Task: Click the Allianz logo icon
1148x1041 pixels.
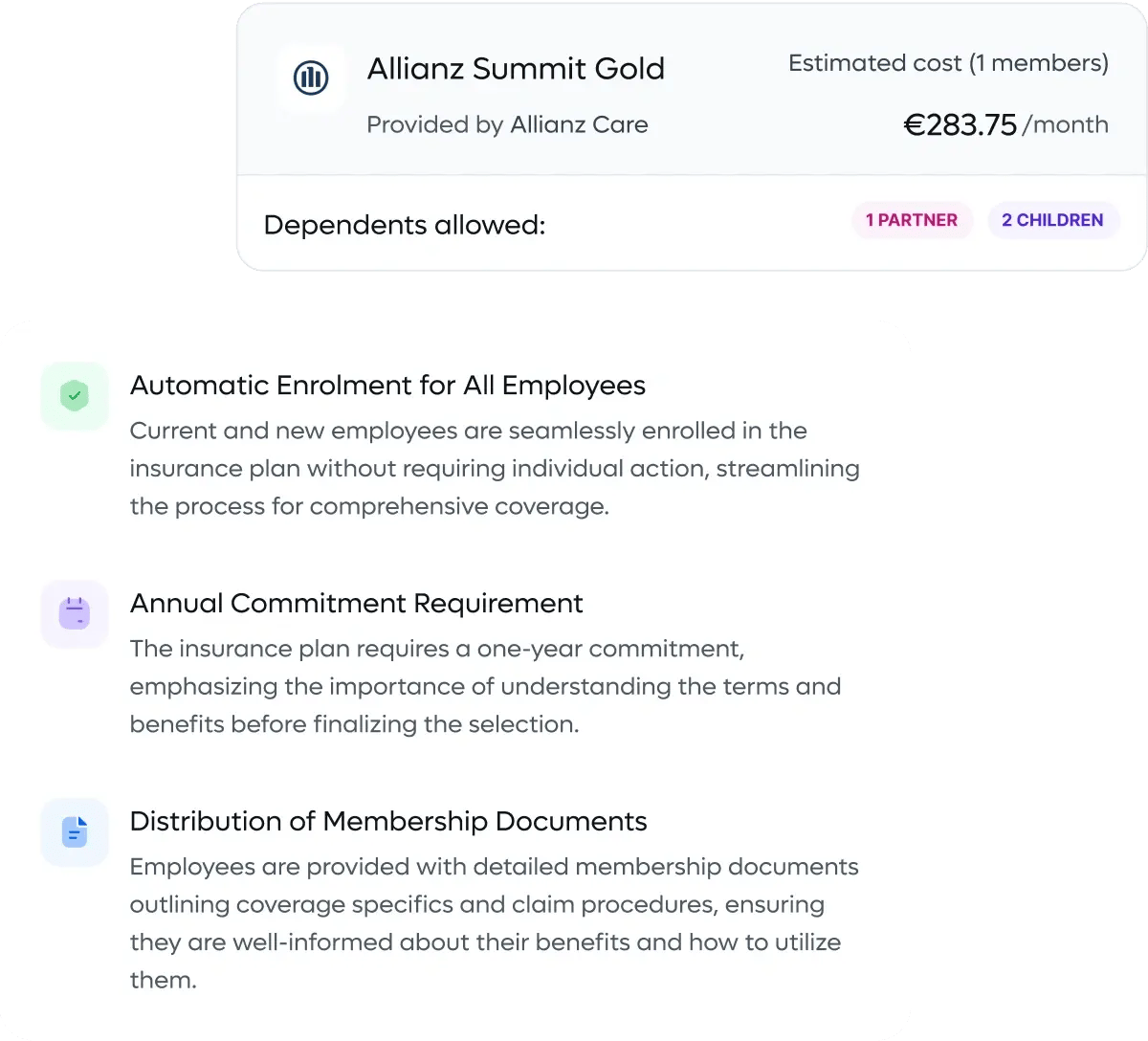Action: click(311, 78)
